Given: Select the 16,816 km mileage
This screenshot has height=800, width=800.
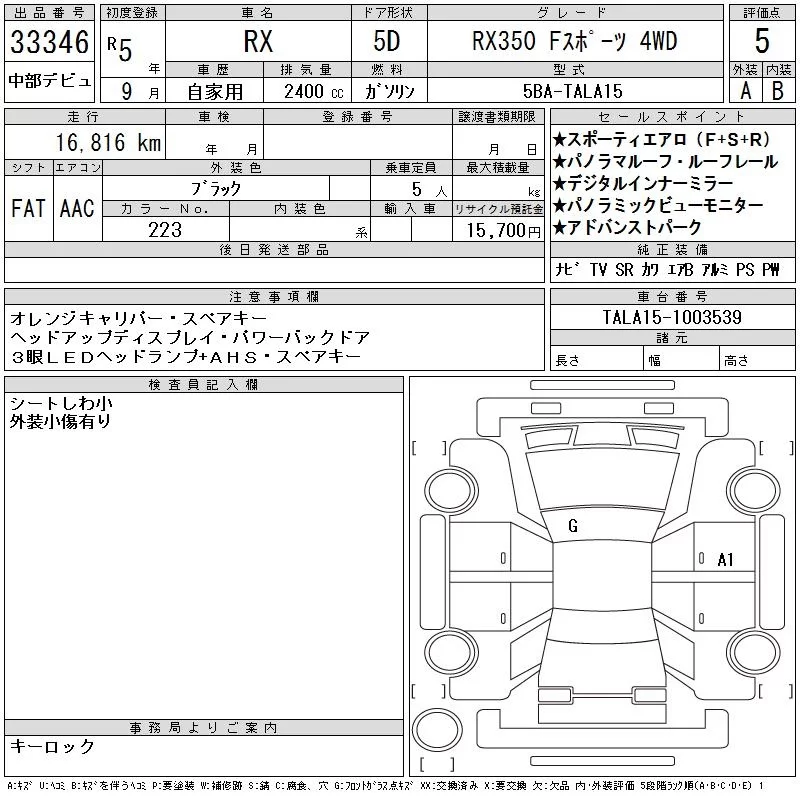Looking at the screenshot, I should (108, 142).
